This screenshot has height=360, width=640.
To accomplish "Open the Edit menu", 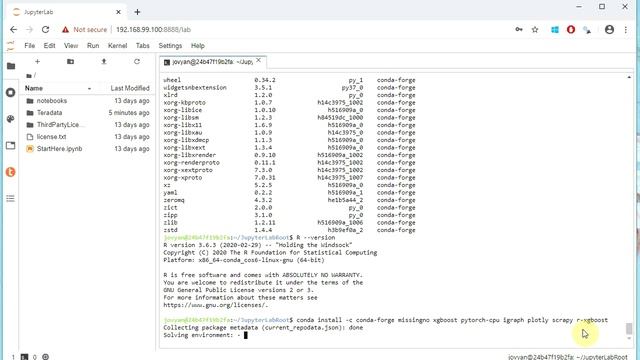I will 49,46.
